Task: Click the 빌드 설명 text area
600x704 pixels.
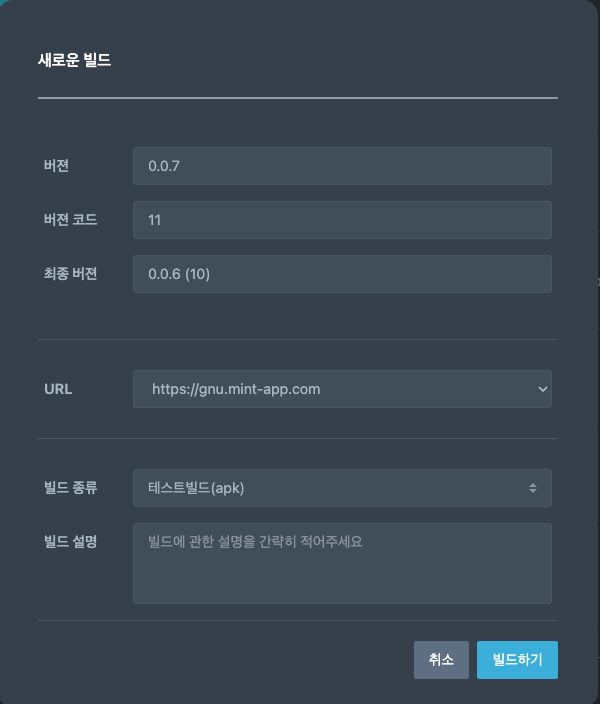Action: pos(342,563)
